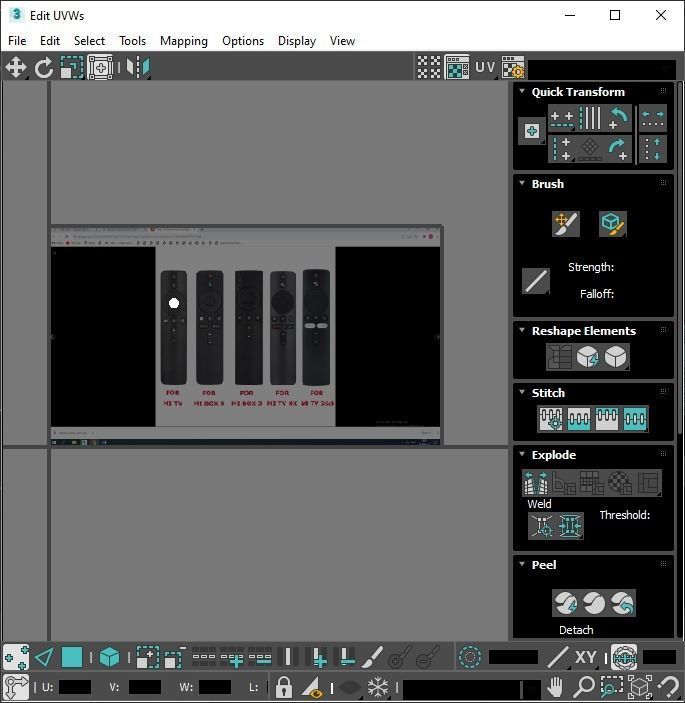Select the Zoom Region tool
685x703 pixels.
tap(612, 686)
